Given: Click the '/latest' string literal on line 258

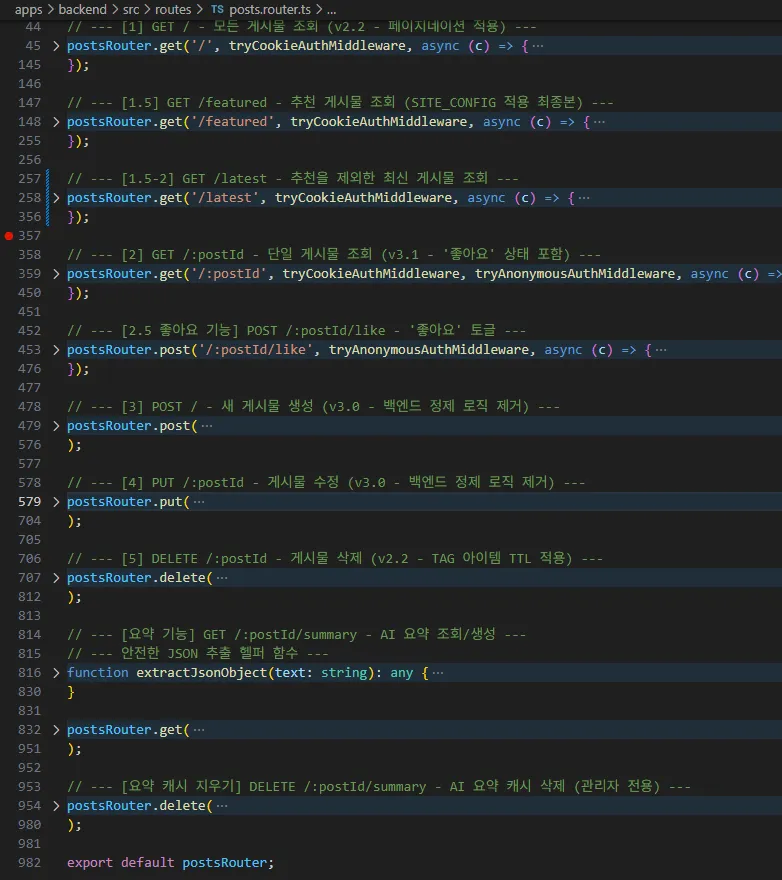Looking at the screenshot, I should point(225,198).
